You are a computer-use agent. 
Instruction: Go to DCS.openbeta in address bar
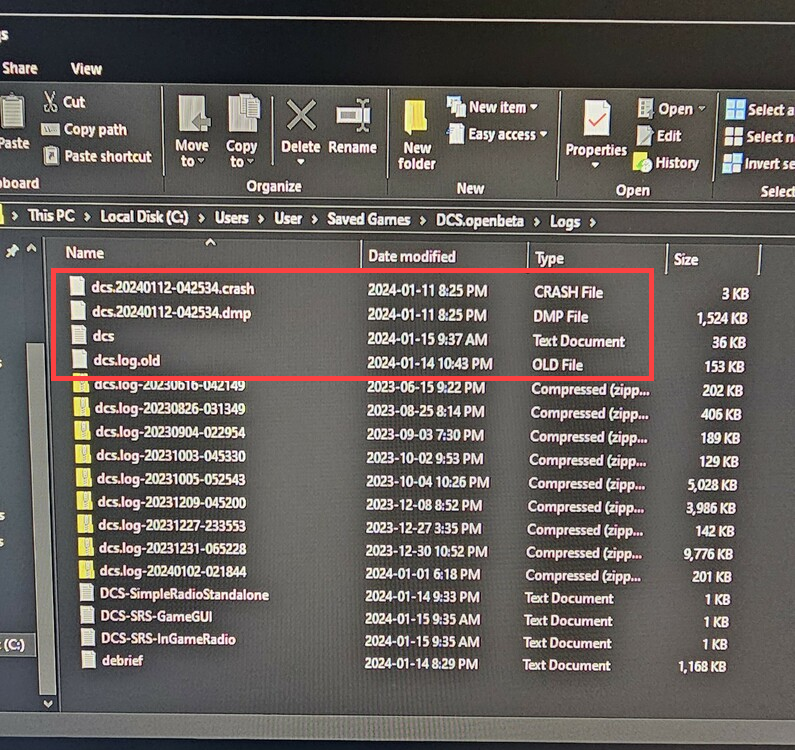[480, 221]
